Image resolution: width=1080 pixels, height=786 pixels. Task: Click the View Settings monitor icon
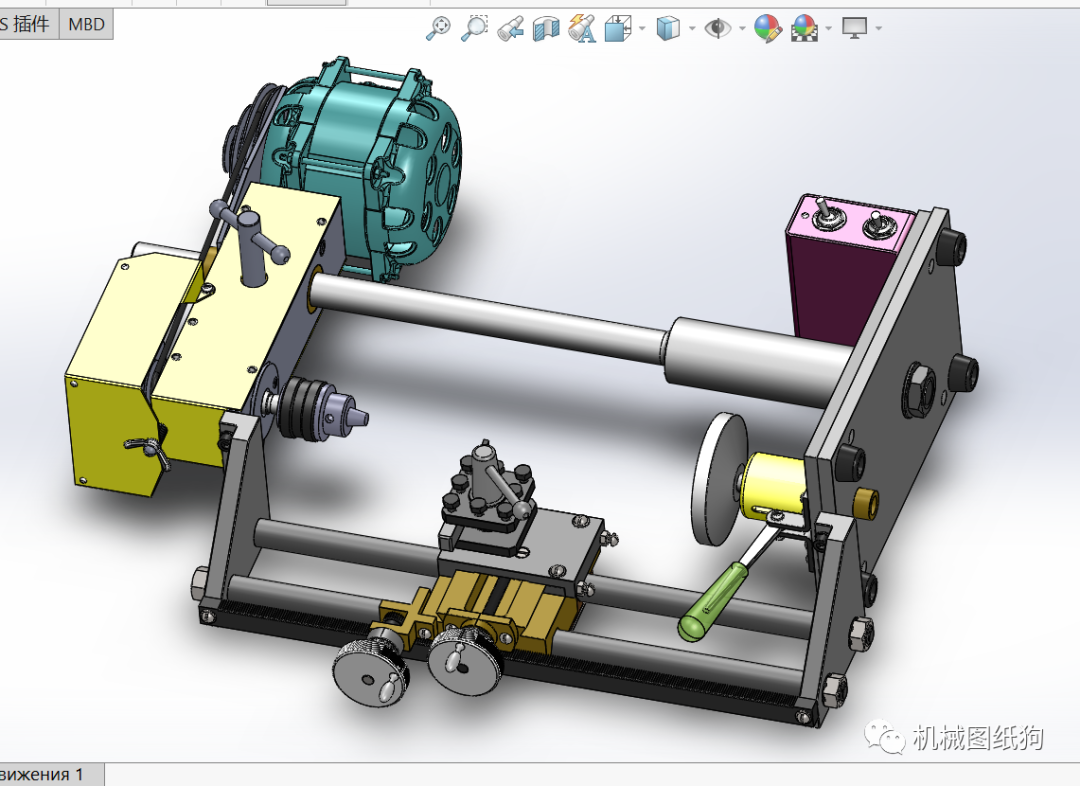855,28
